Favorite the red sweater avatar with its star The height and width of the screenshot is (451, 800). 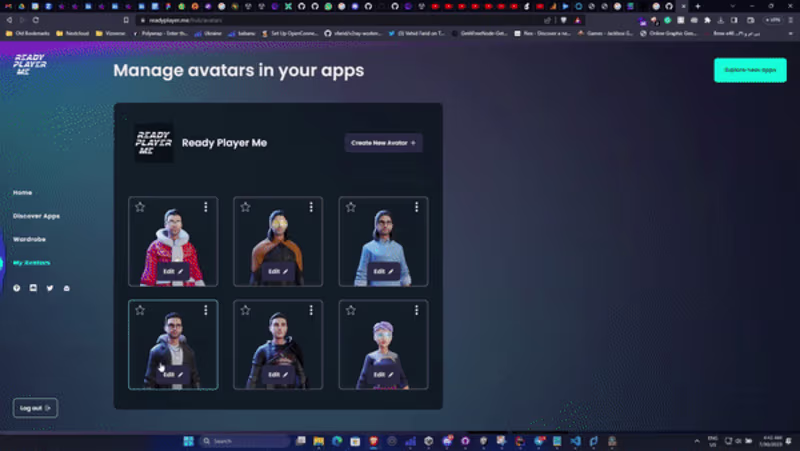coord(140,207)
